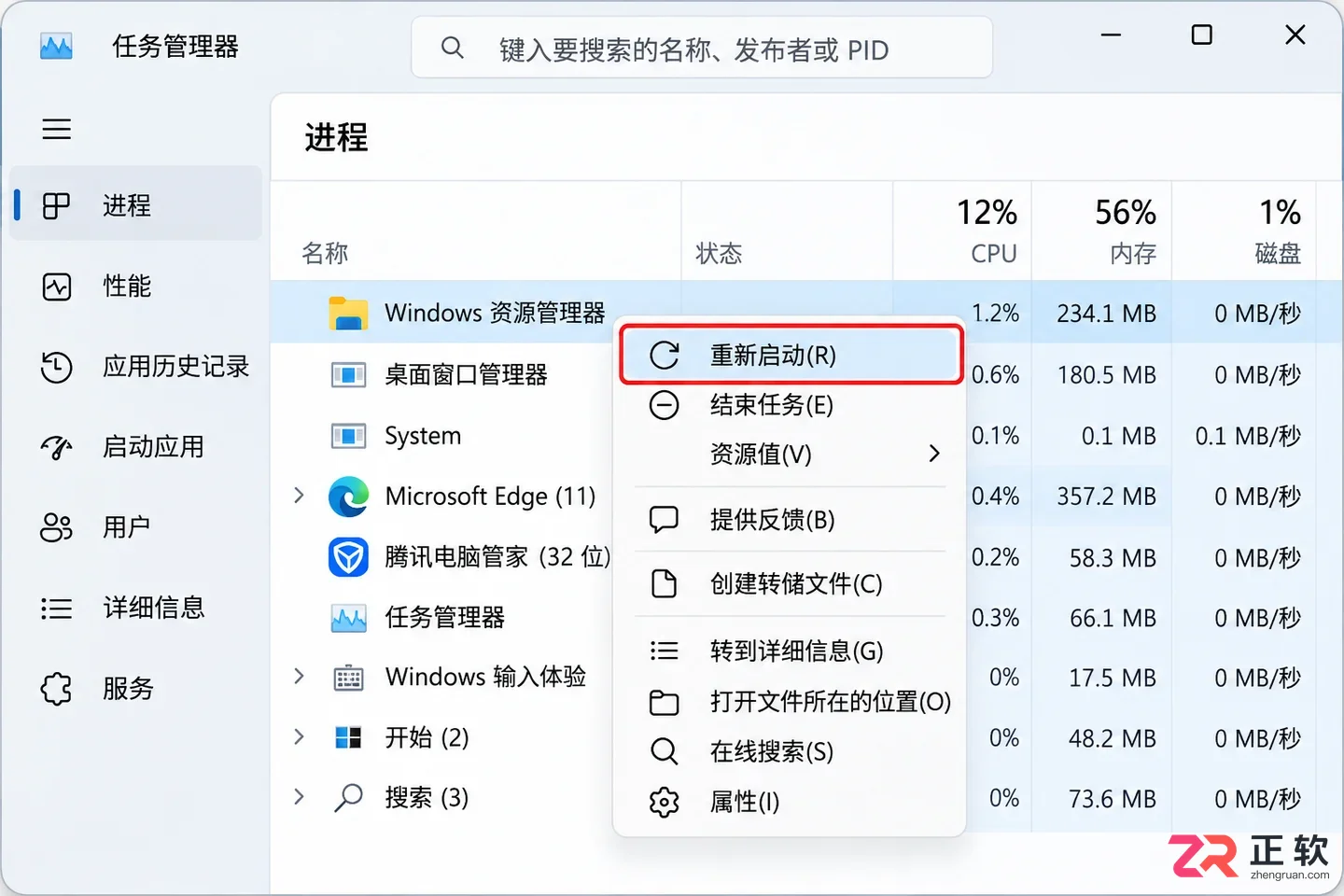Click the 结束任务 circle-minus icon
The image size is (1344, 896).
coord(665,405)
